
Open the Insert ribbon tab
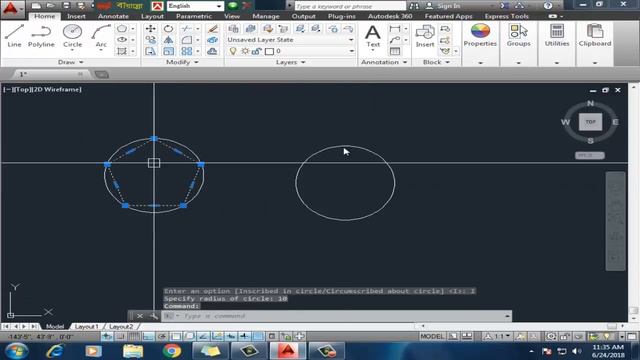point(76,16)
